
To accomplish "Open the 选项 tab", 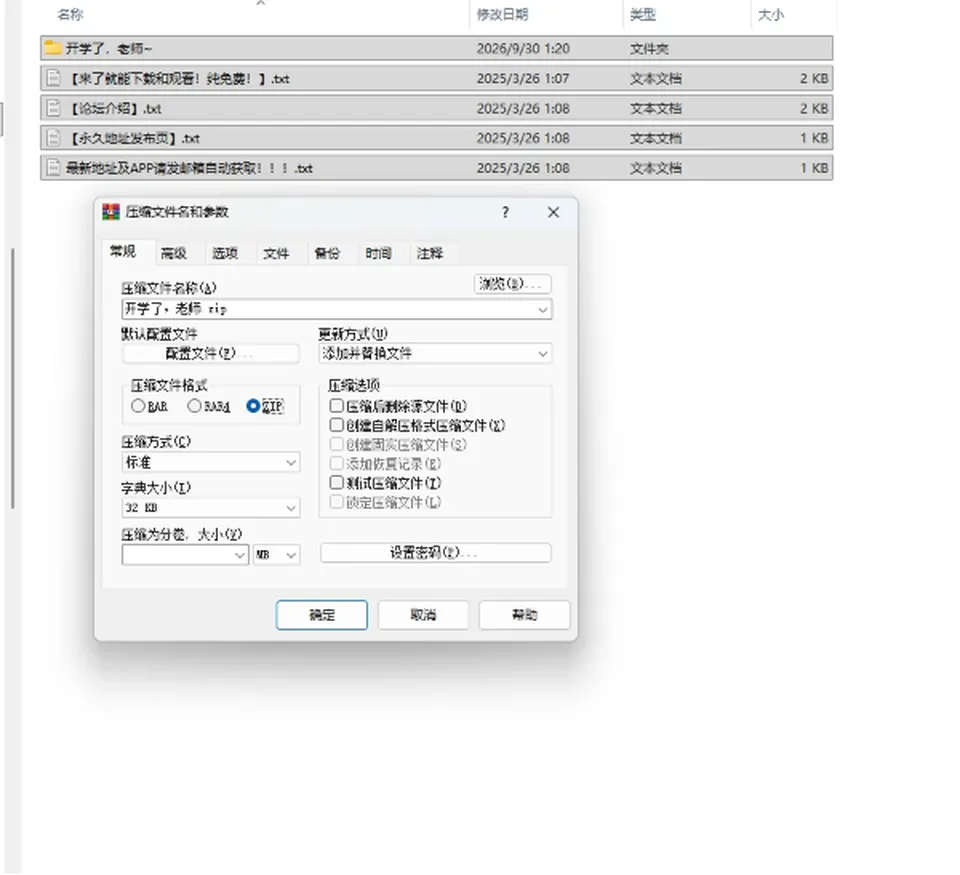I will [225, 253].
